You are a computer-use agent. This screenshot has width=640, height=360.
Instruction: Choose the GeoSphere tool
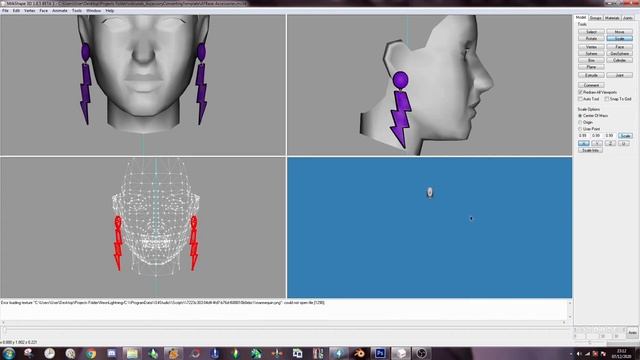click(x=619, y=53)
